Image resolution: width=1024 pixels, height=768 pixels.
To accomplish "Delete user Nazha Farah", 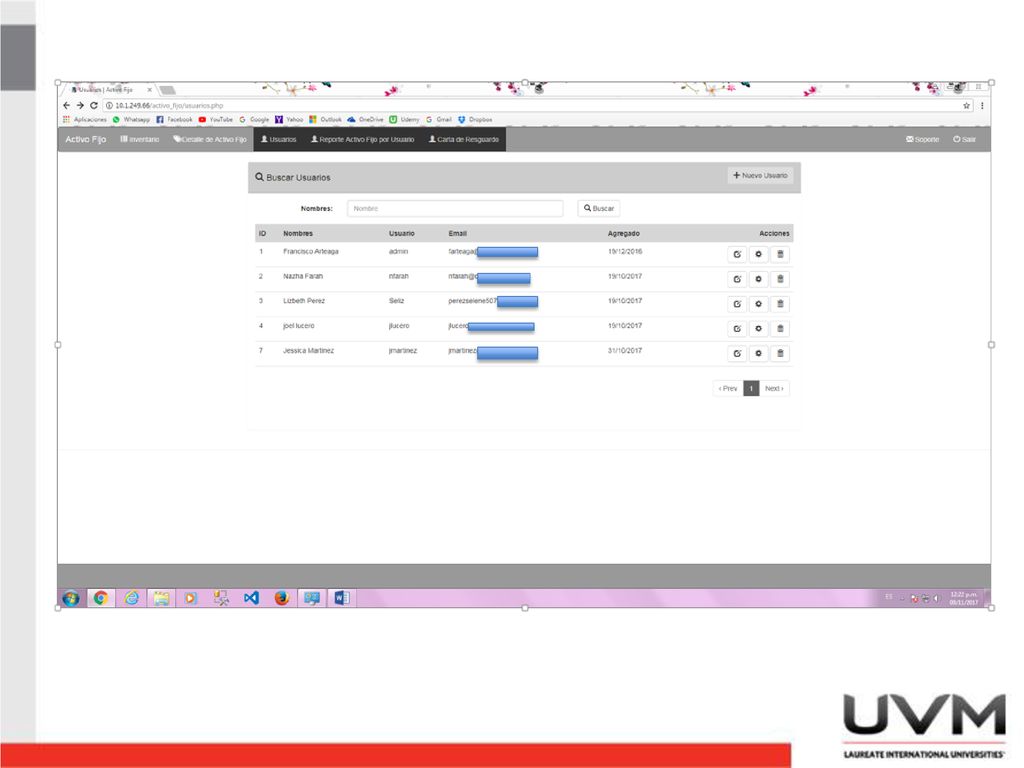I will point(780,279).
